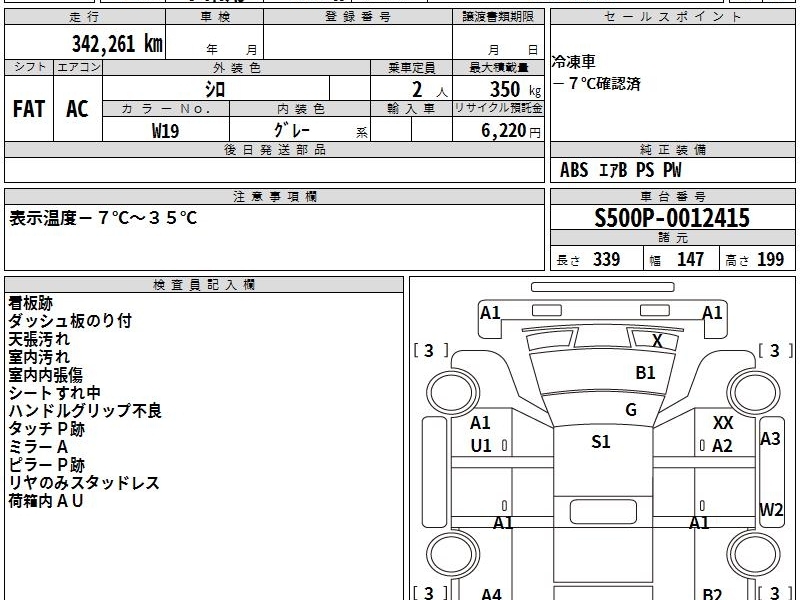Click inspector note 室内内張傷
Image resolution: width=800 pixels, height=600 pixels.
(x=45, y=375)
